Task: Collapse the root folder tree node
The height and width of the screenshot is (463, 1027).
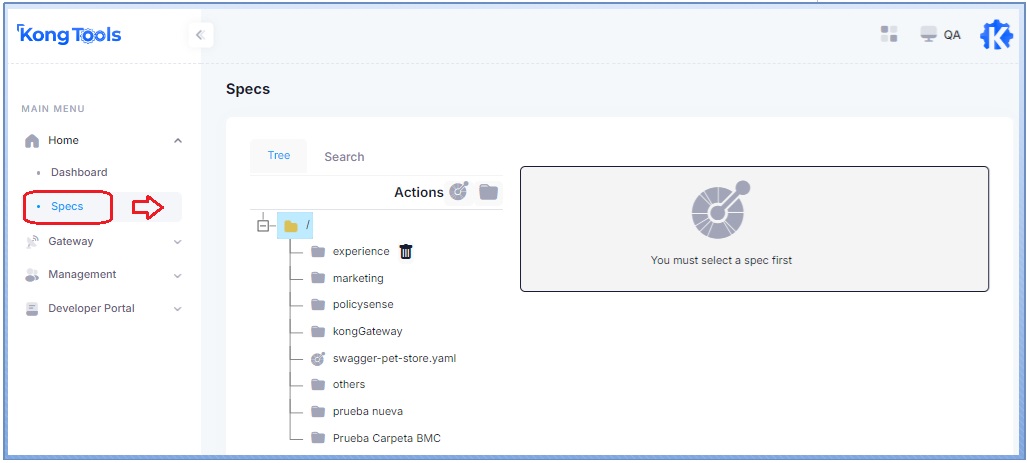Action: point(263,226)
